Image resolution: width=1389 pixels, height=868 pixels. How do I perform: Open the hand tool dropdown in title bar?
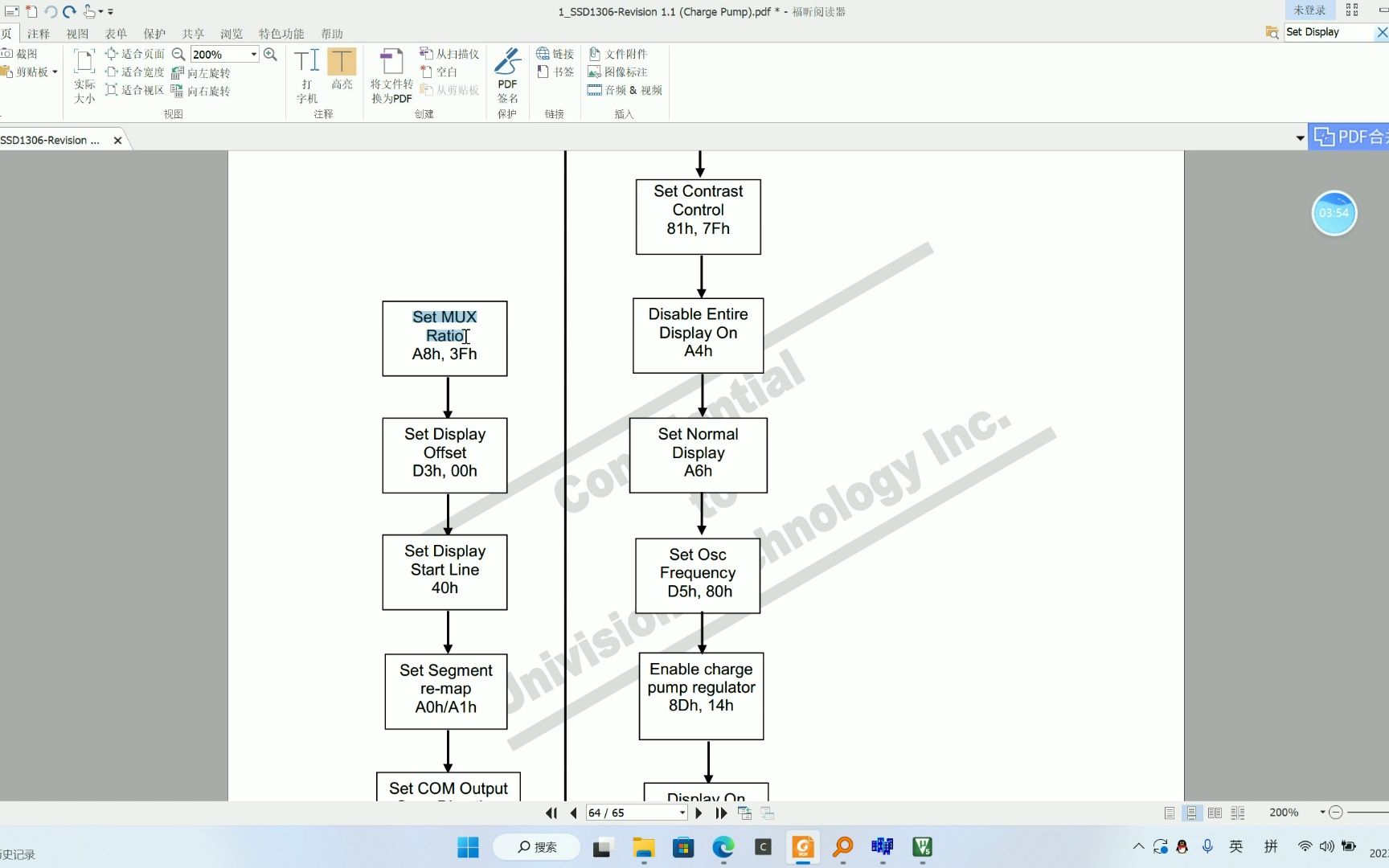(101, 11)
